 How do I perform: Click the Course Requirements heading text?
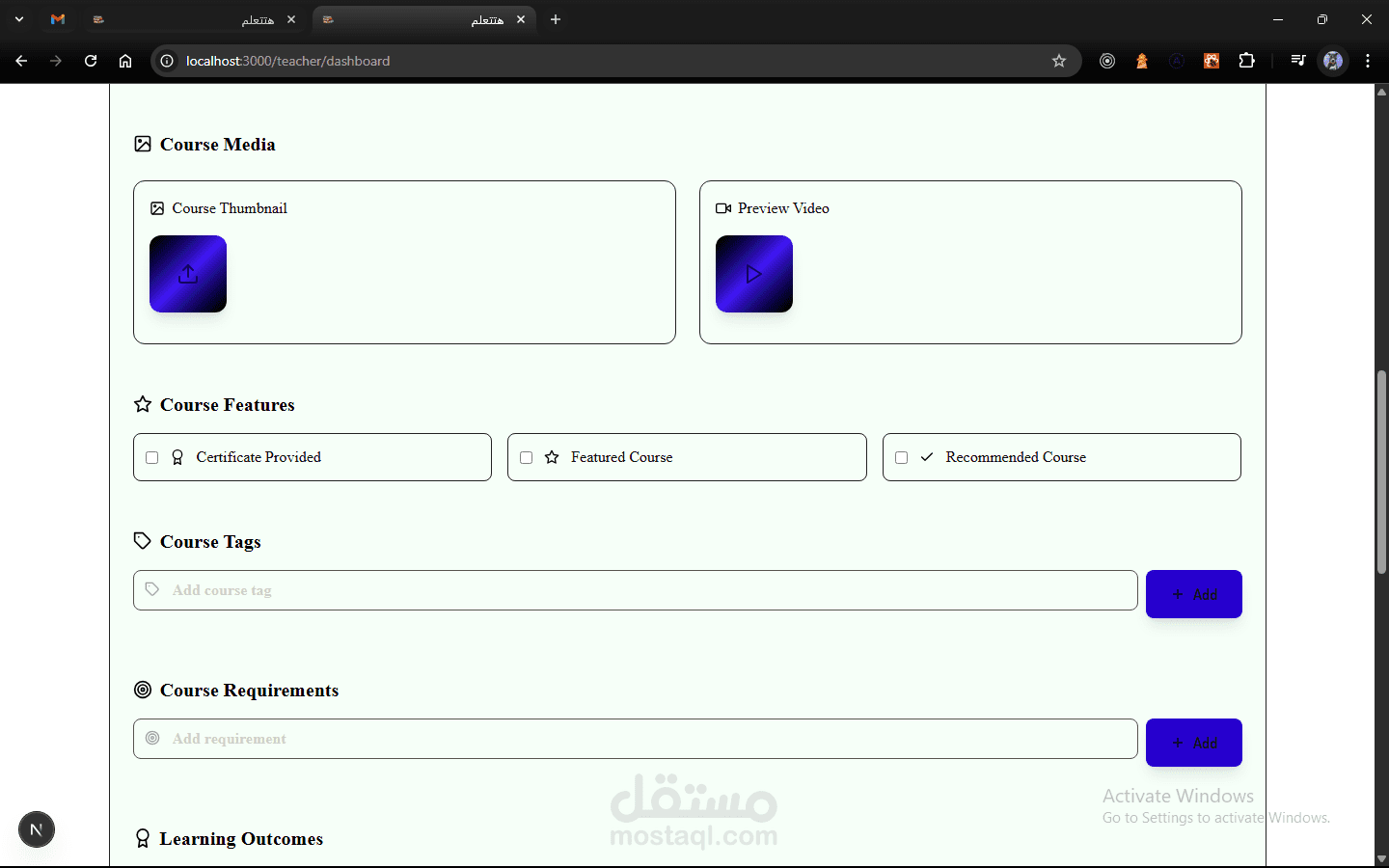coord(250,691)
